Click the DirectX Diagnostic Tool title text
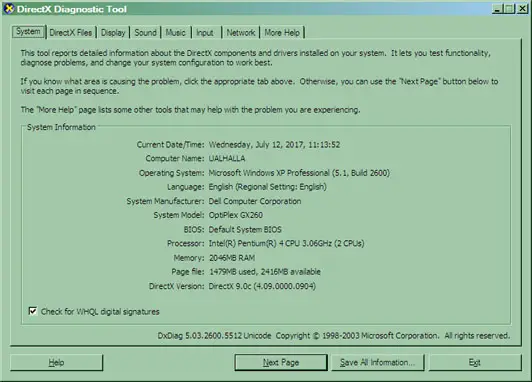This screenshot has width=532, height=382. pyautogui.click(x=72, y=9)
